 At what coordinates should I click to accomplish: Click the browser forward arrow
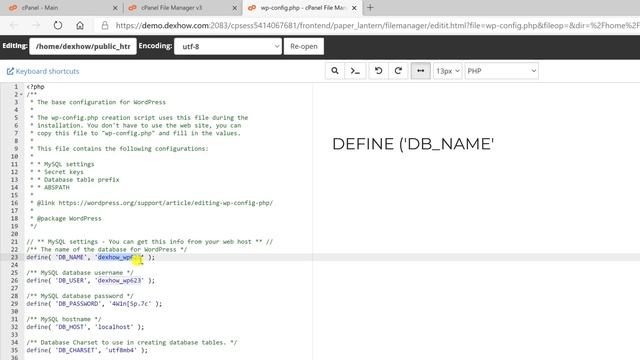(36, 25)
